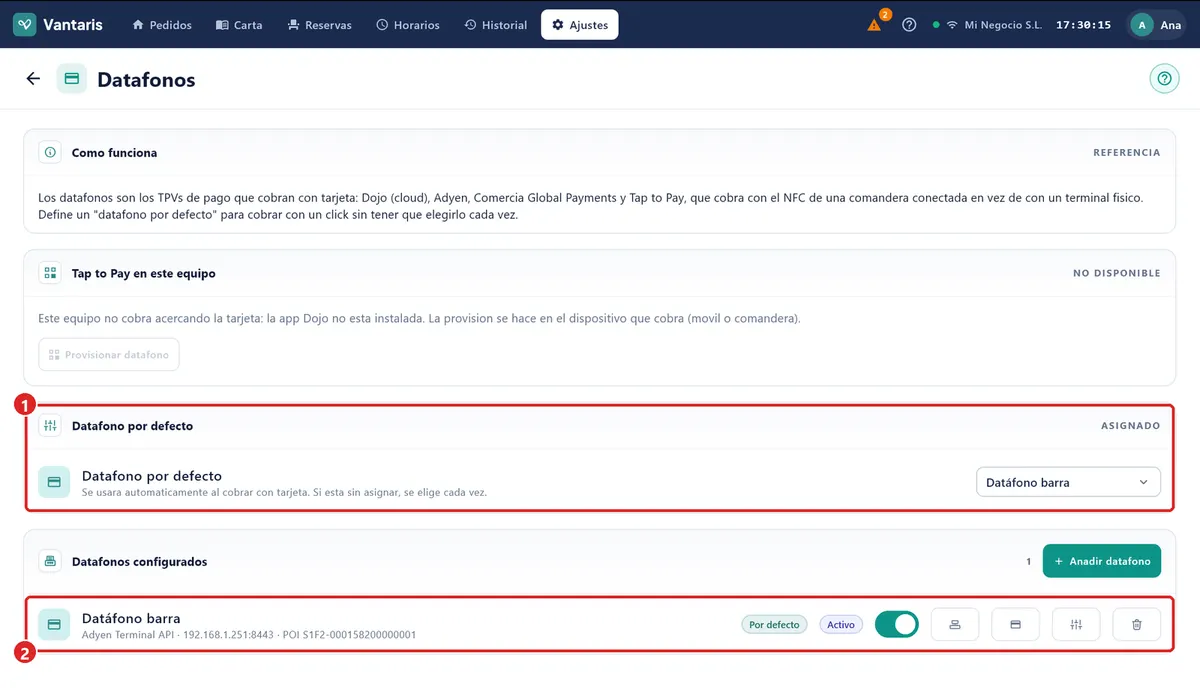Click the Anadir datafono button

(1102, 561)
